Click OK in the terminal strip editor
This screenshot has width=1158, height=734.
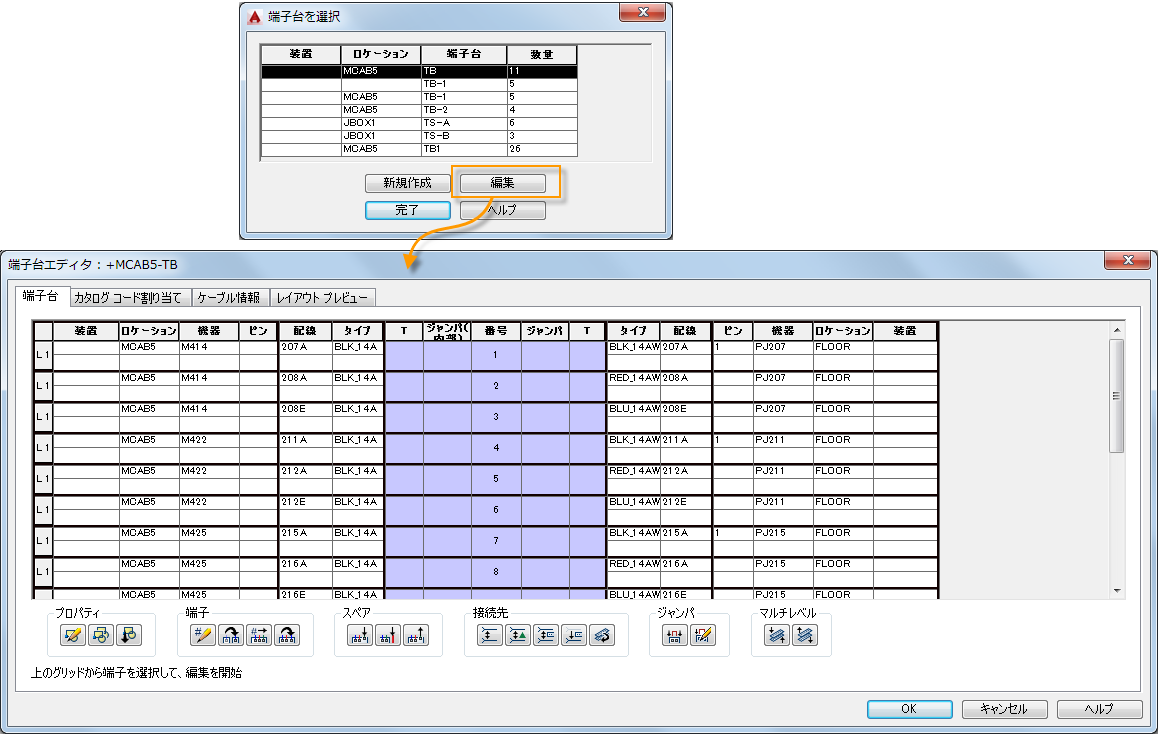(x=909, y=709)
